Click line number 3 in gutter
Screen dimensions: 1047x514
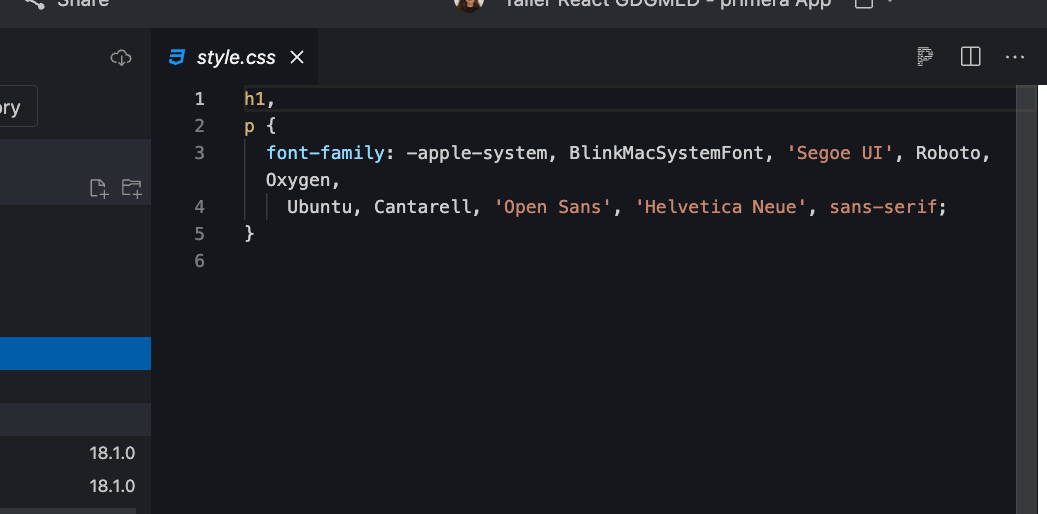[x=200, y=153]
